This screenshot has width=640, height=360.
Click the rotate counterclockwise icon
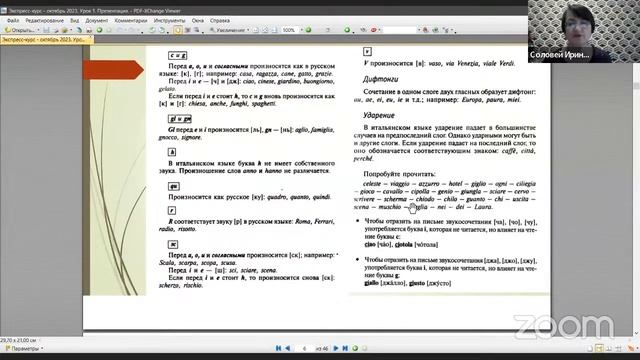coord(152,30)
